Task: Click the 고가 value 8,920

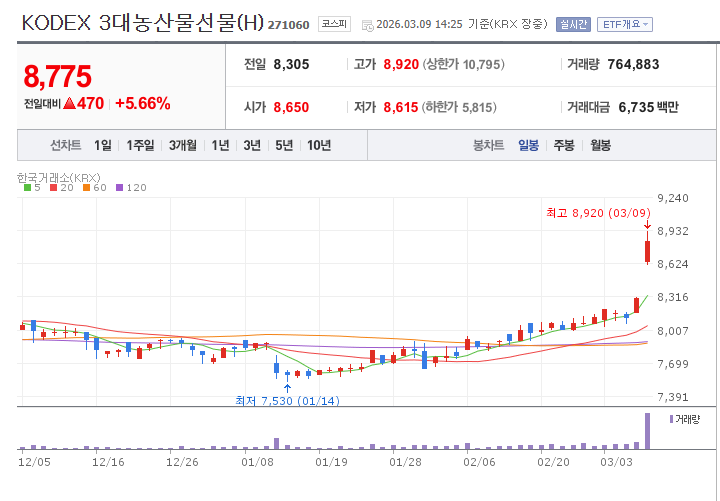Action: point(401,64)
